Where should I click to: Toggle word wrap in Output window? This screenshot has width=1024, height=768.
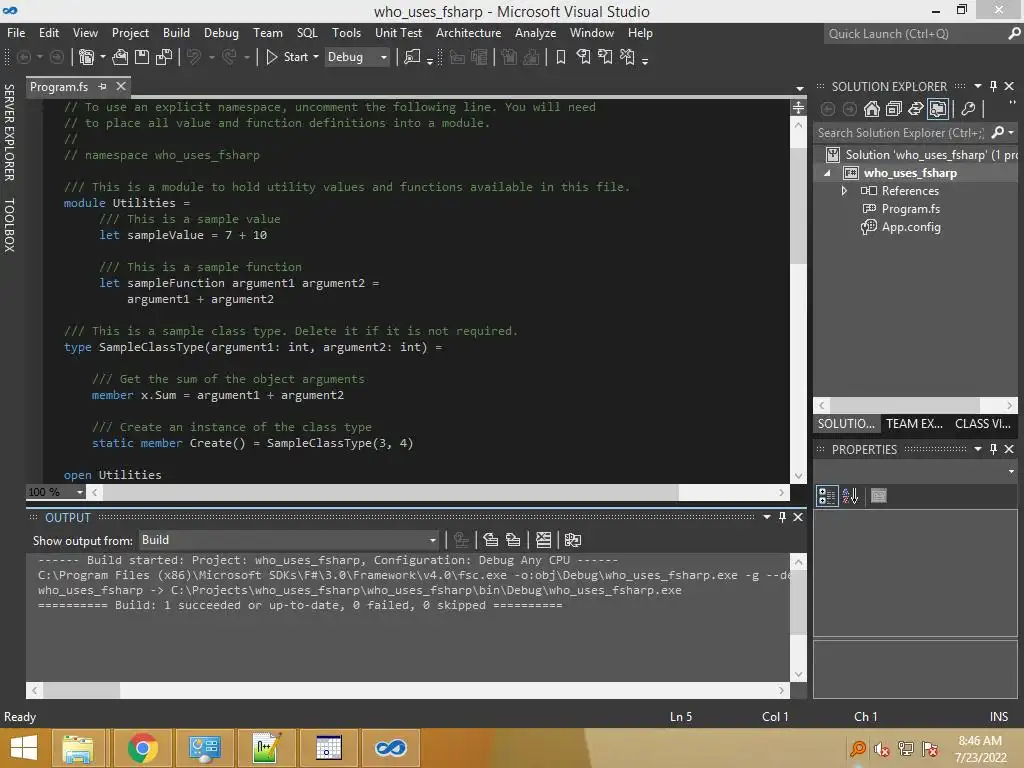coord(573,540)
